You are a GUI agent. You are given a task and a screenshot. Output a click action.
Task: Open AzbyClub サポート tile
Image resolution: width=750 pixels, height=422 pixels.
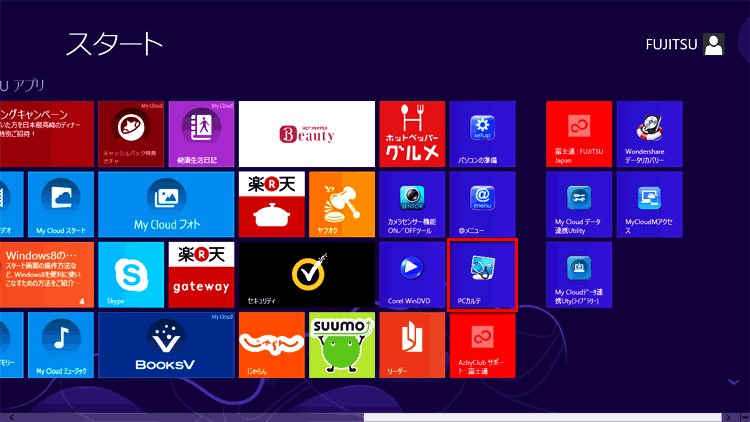482,345
